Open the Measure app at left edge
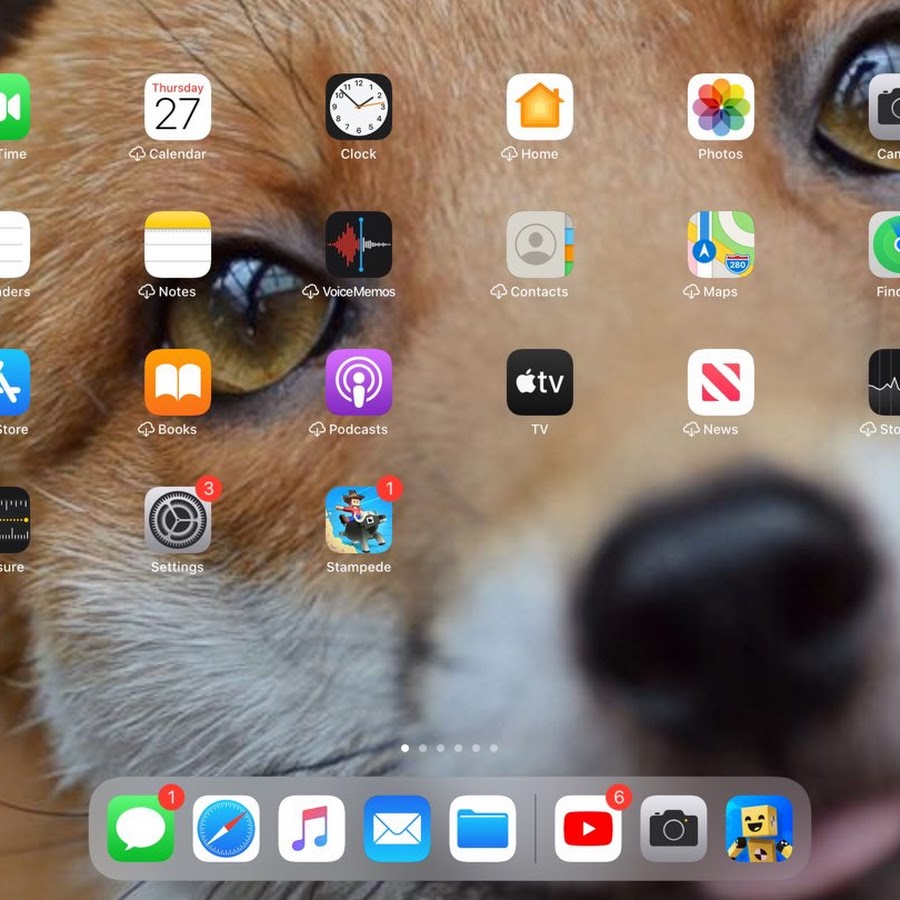The image size is (900, 900). click(x=14, y=520)
